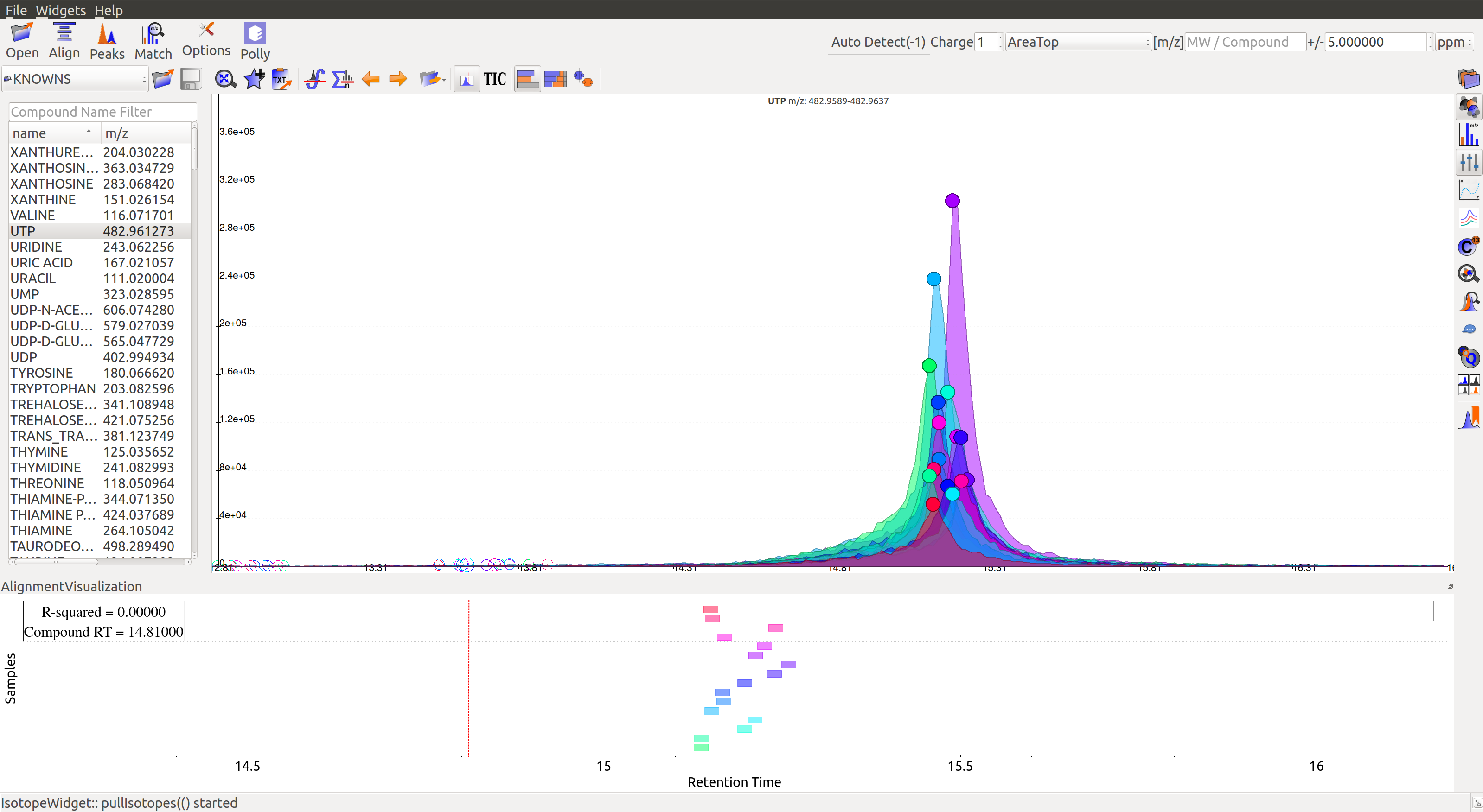The height and width of the screenshot is (812, 1483).
Task: Open the C13 isotope widget icon
Action: (x=1469, y=246)
